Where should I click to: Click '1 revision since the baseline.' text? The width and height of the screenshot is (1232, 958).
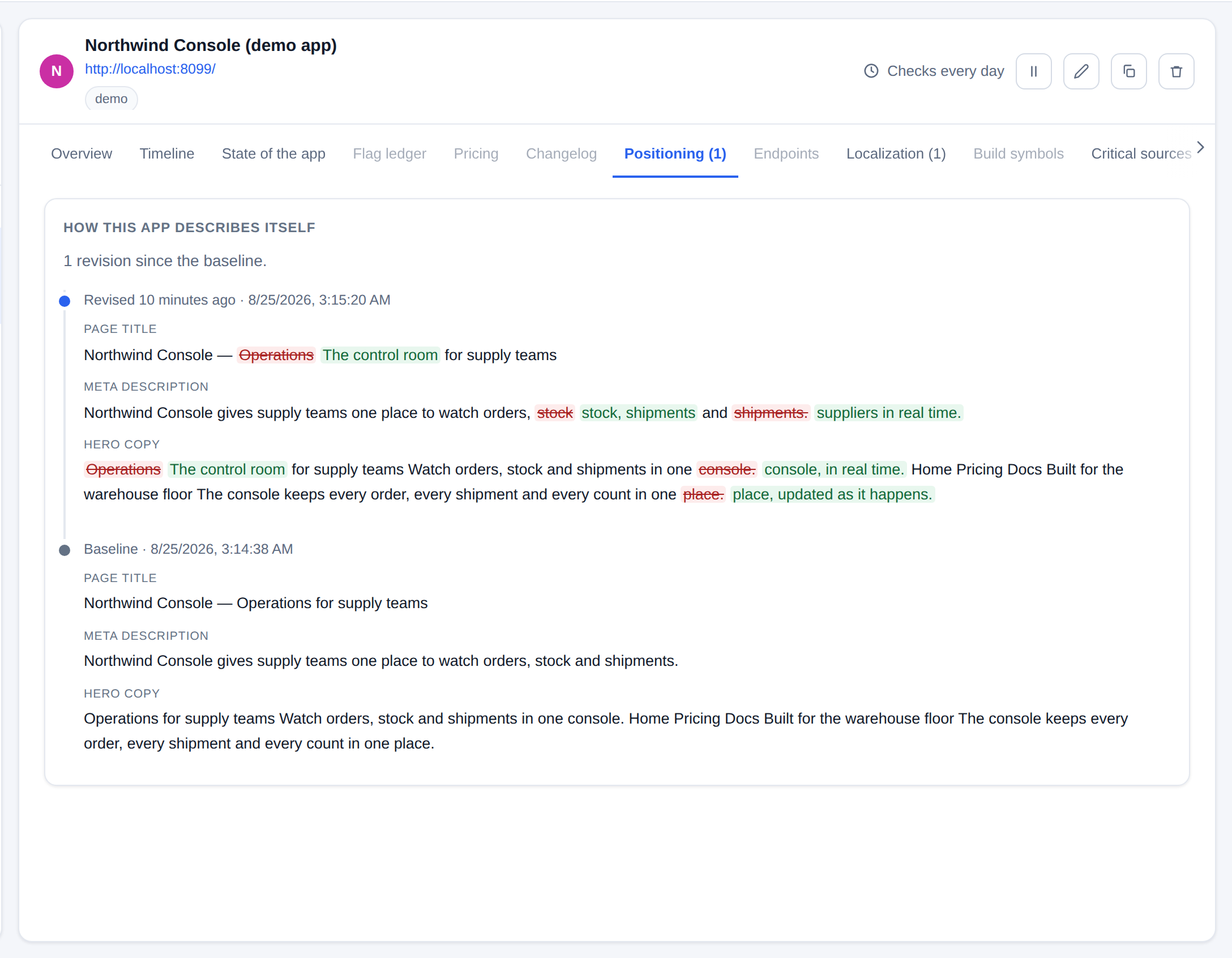tap(165, 260)
